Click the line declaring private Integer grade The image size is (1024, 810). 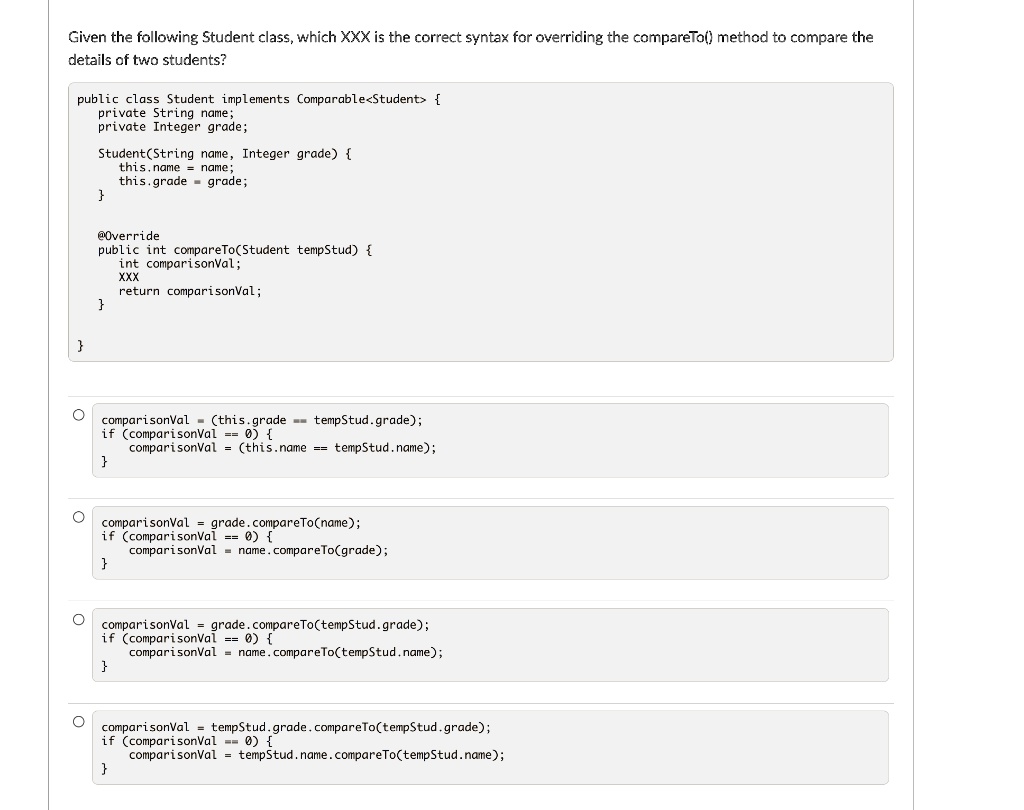click(171, 126)
